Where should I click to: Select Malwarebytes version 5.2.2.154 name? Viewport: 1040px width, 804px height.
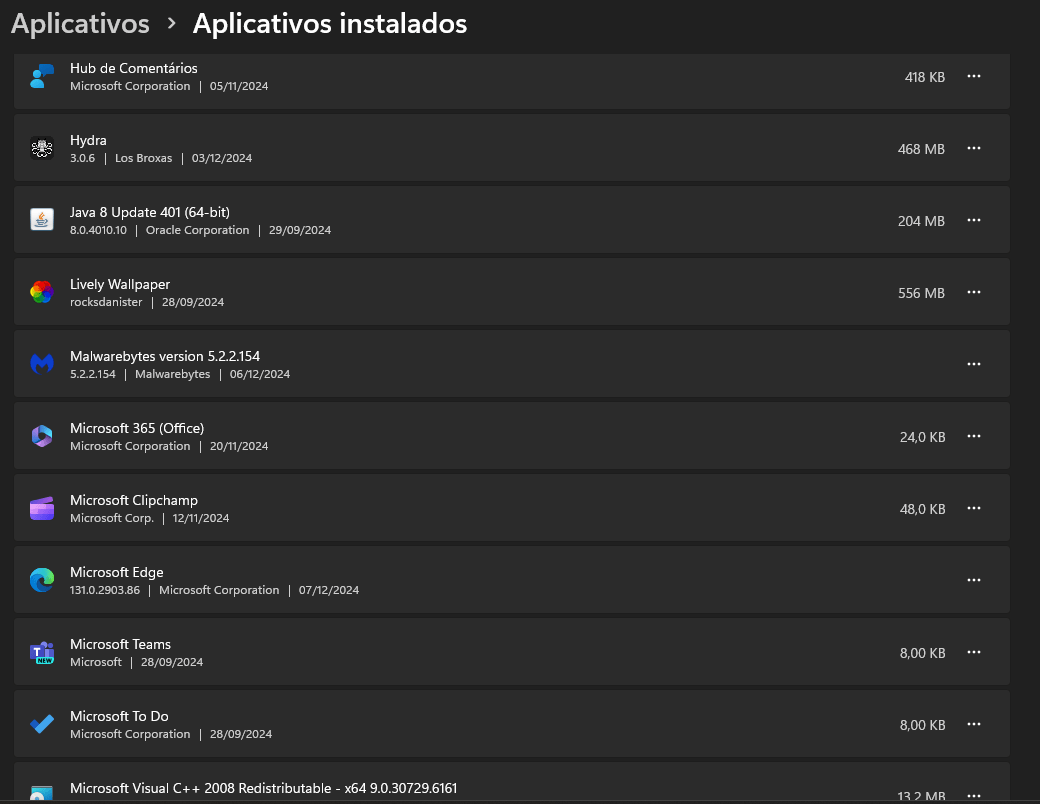(165, 356)
